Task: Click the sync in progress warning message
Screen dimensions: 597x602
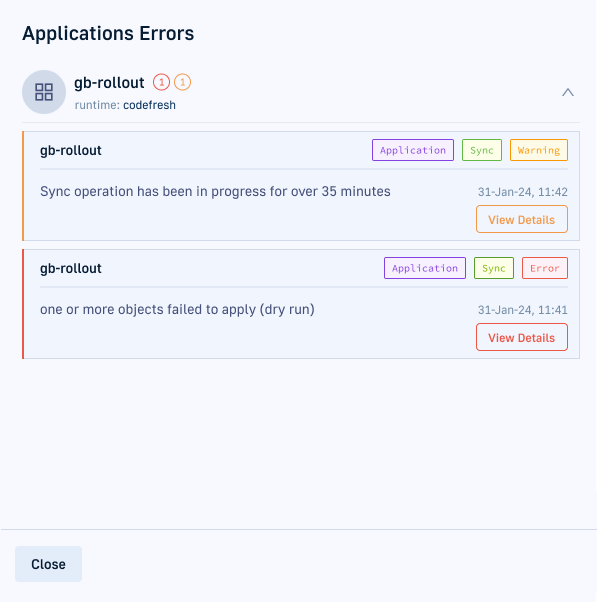Action: [x=215, y=191]
